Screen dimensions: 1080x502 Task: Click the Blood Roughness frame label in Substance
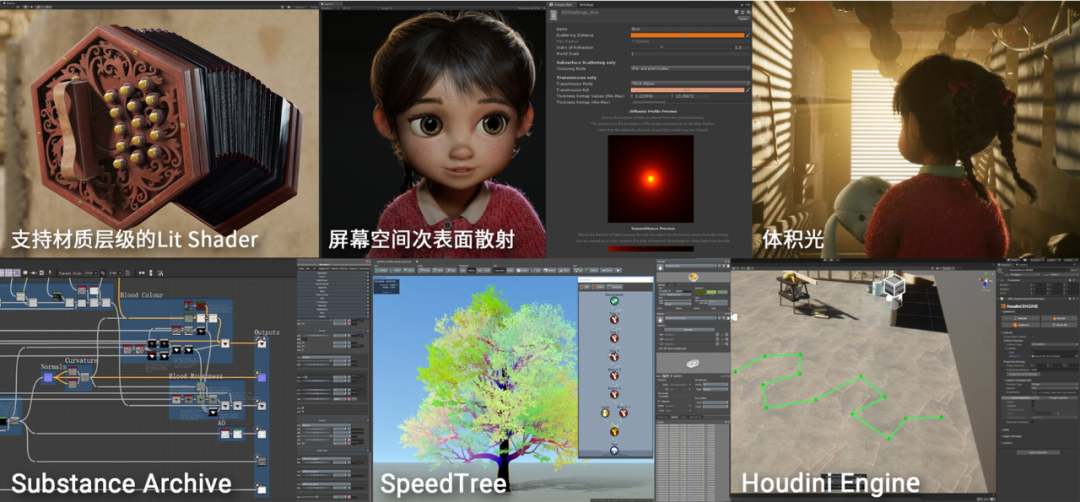coord(196,376)
